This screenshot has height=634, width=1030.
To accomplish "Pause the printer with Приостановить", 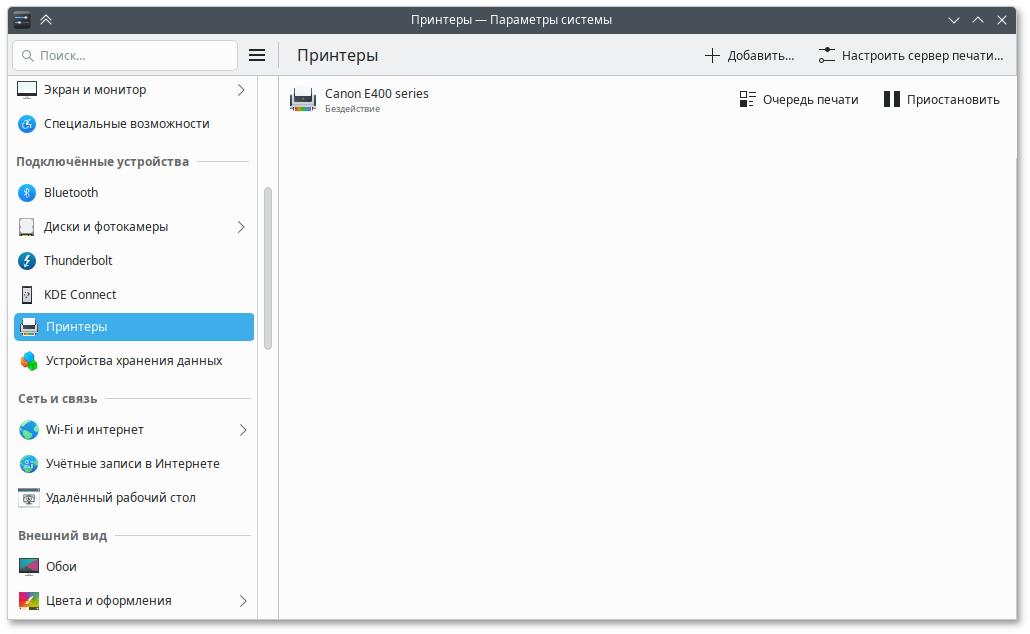I will point(941,99).
